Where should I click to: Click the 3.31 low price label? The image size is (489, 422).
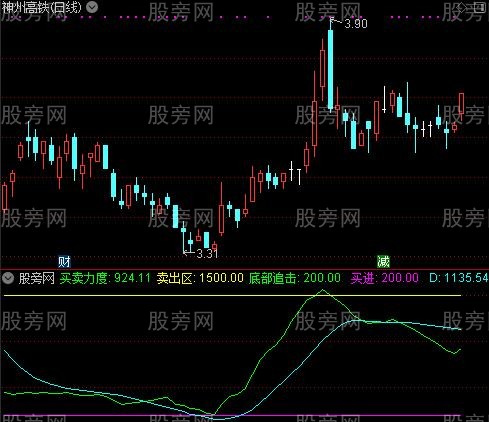point(207,254)
